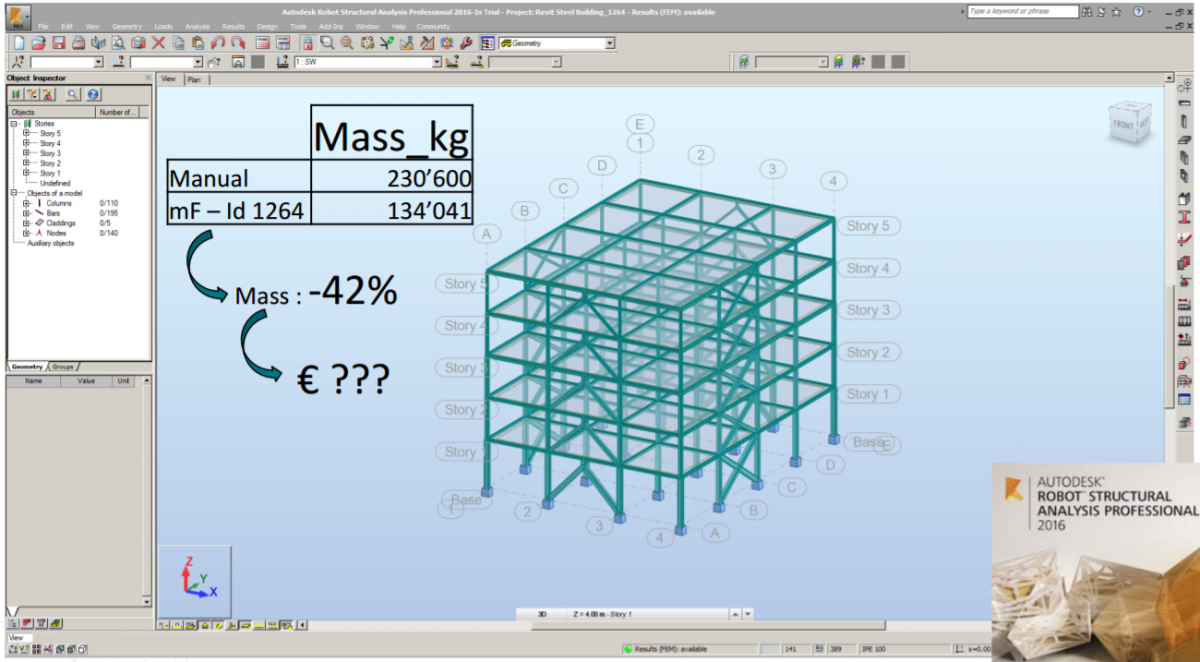Open the 1:SW view selector dropdown
Screen dimensions: 1200x662
437,60
